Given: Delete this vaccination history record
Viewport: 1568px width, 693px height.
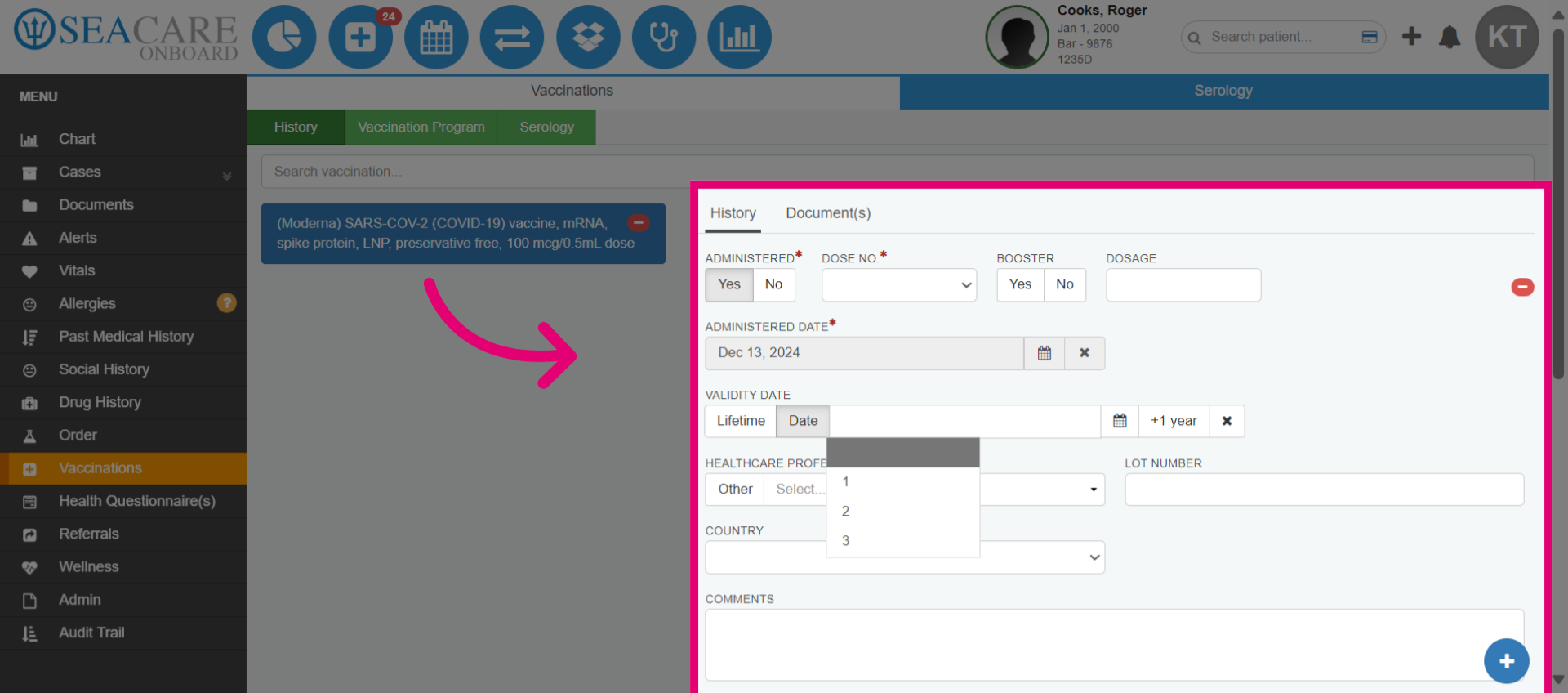Looking at the screenshot, I should pos(1522,287).
